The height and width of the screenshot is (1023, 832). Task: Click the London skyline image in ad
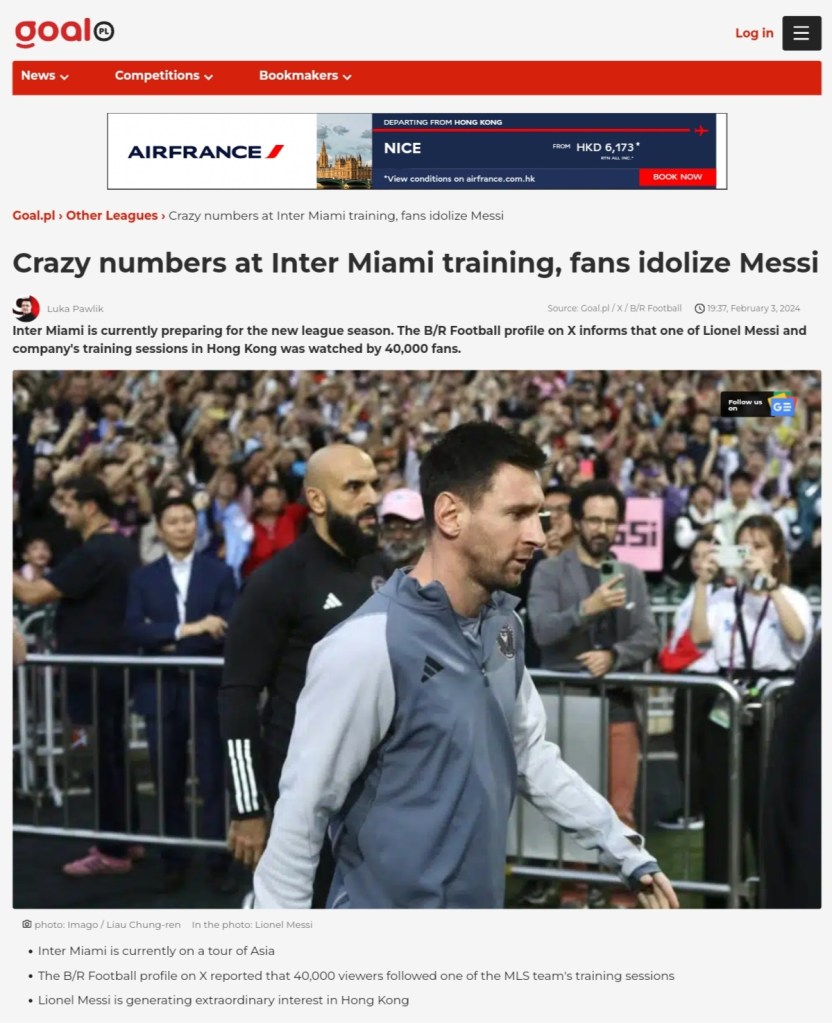click(344, 151)
